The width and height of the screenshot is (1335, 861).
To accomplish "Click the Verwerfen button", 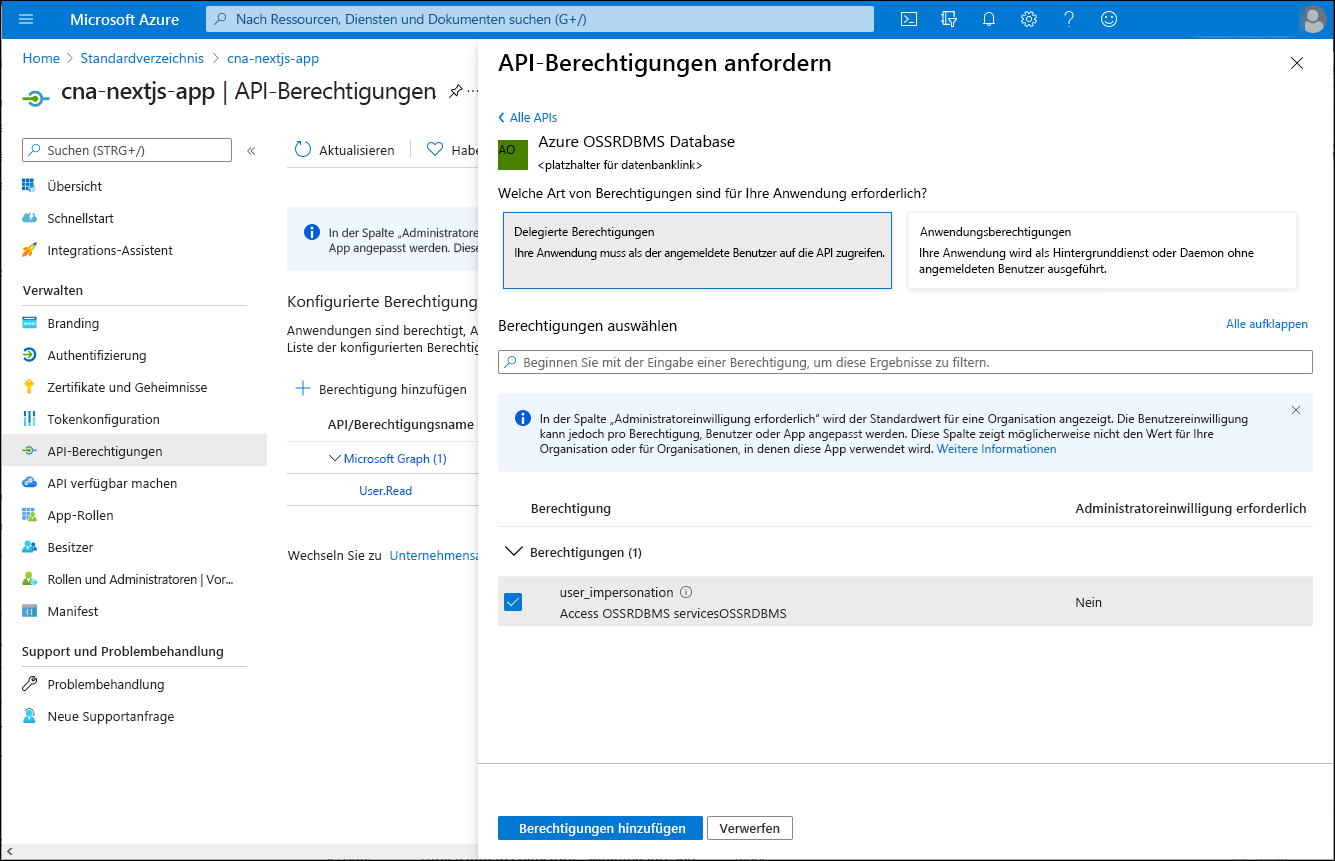I will (x=750, y=828).
